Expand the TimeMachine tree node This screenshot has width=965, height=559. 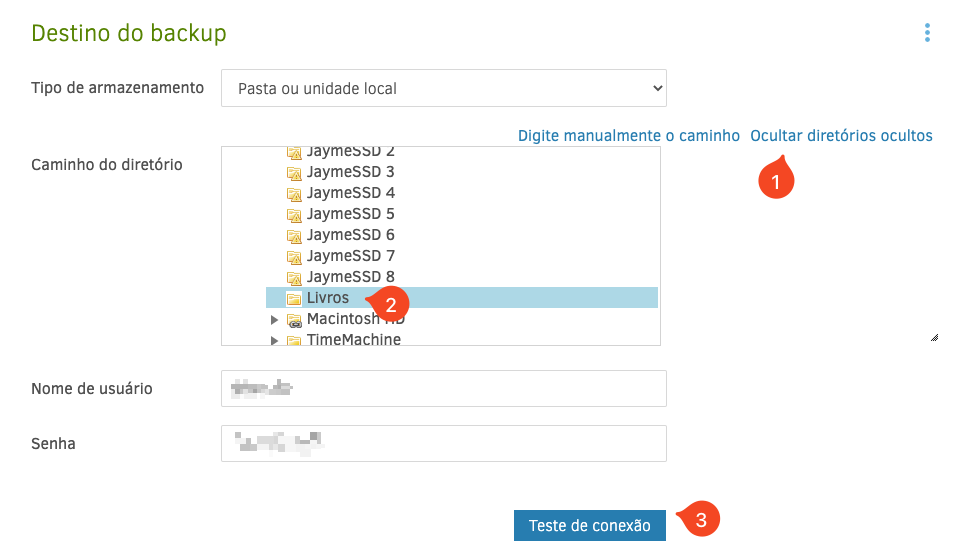tap(275, 340)
